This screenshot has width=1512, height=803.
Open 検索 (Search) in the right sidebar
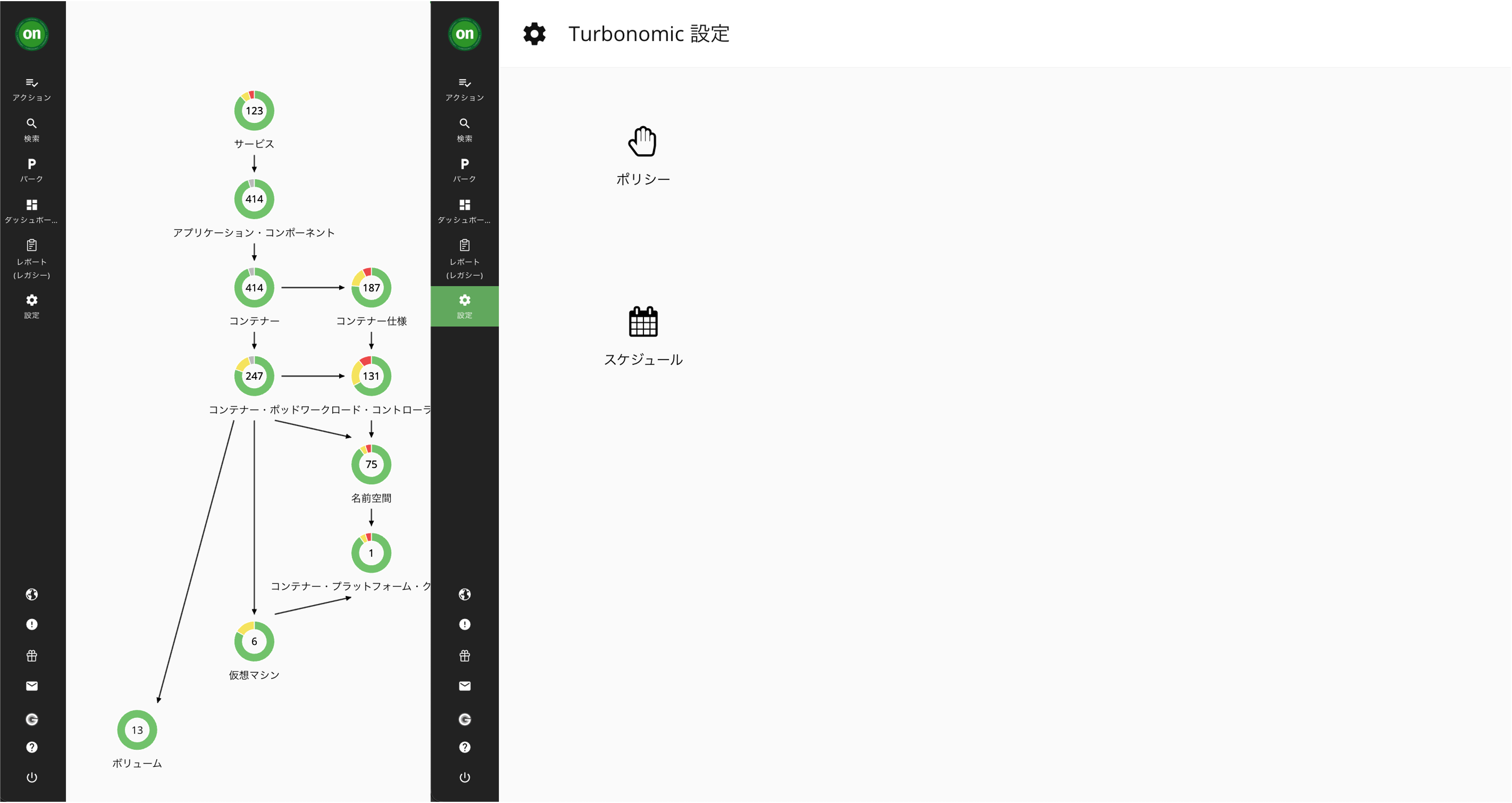click(464, 129)
